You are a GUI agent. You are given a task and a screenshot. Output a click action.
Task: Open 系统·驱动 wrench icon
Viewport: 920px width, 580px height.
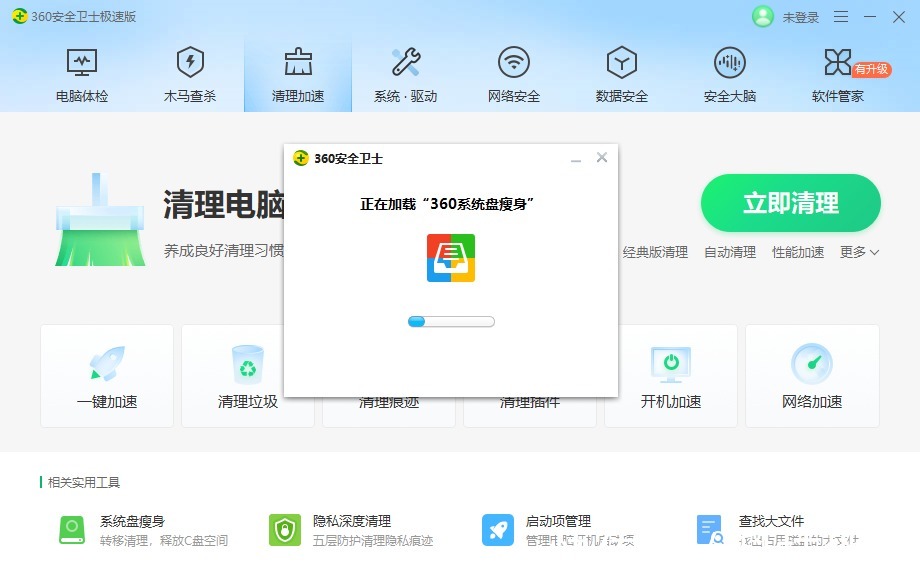[406, 62]
